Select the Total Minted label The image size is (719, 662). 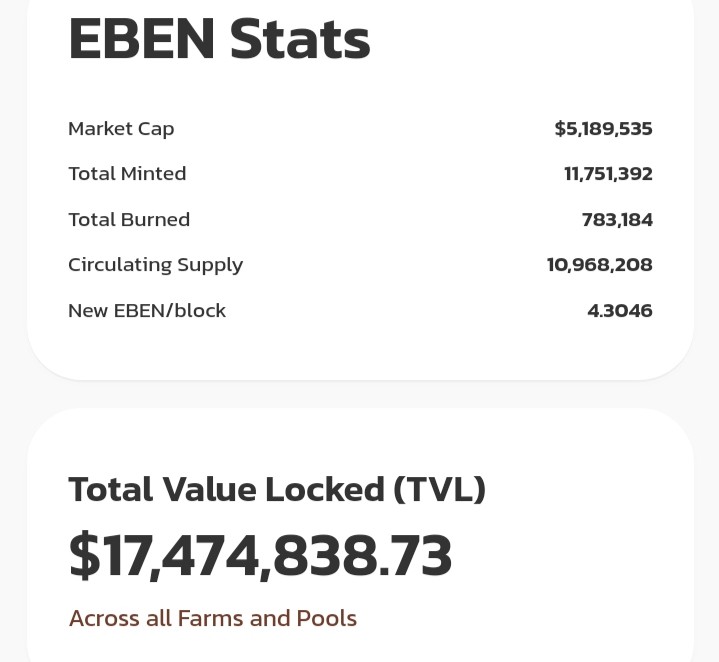click(127, 174)
